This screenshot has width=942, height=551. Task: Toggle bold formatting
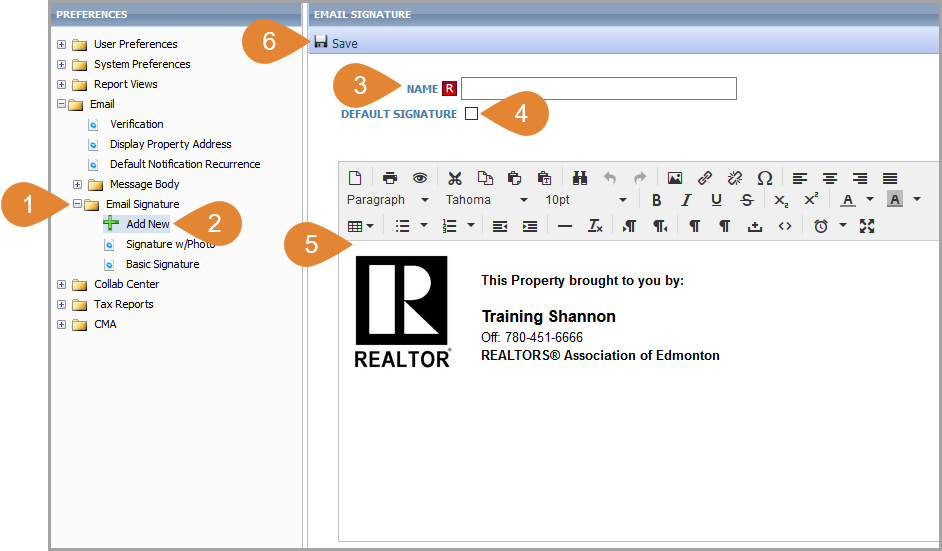[656, 200]
